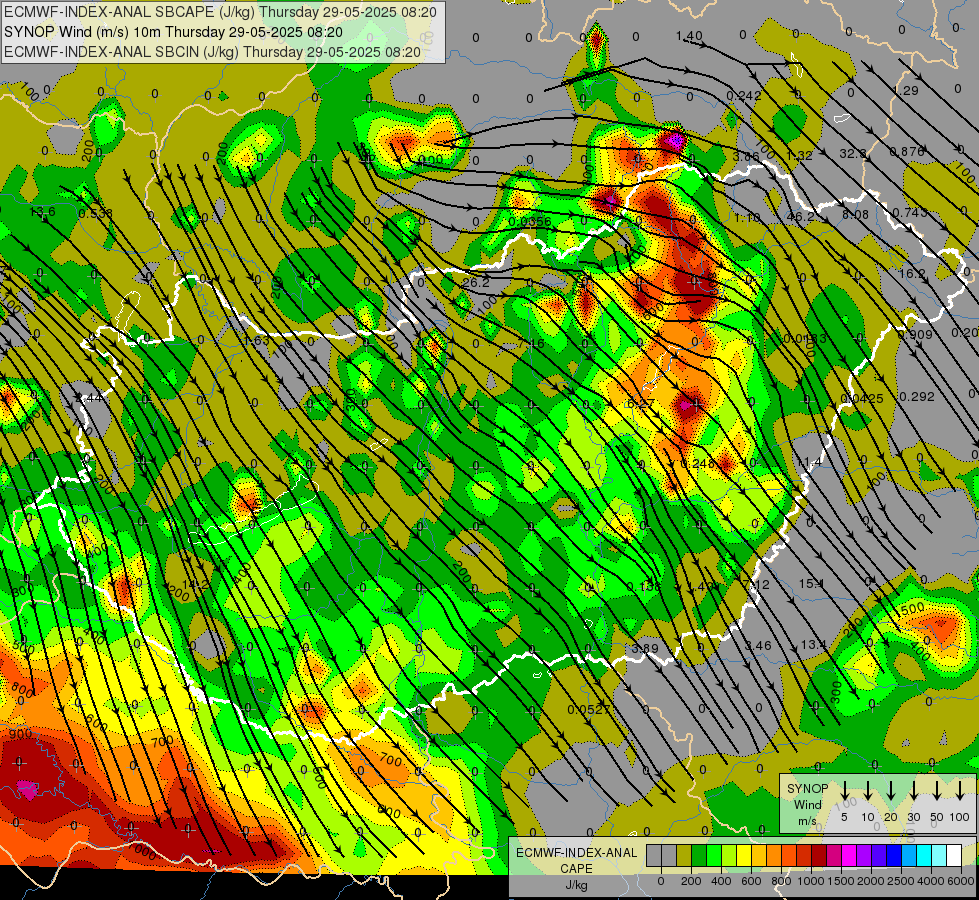Click the 3.46 value on the map
This screenshot has height=900, width=979.
coord(759,646)
